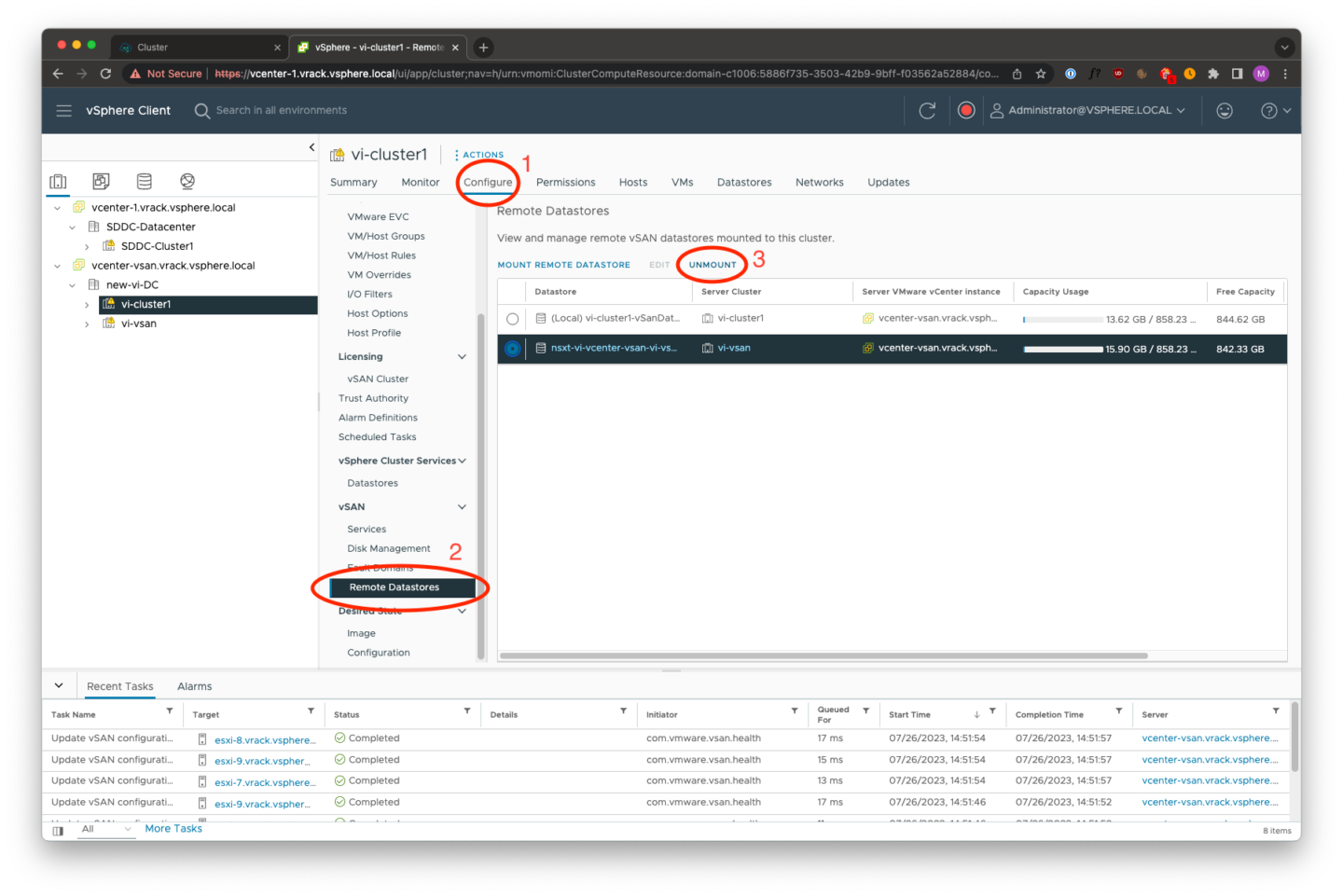Collapse the inventory pane with the chevron icon

pos(312,146)
